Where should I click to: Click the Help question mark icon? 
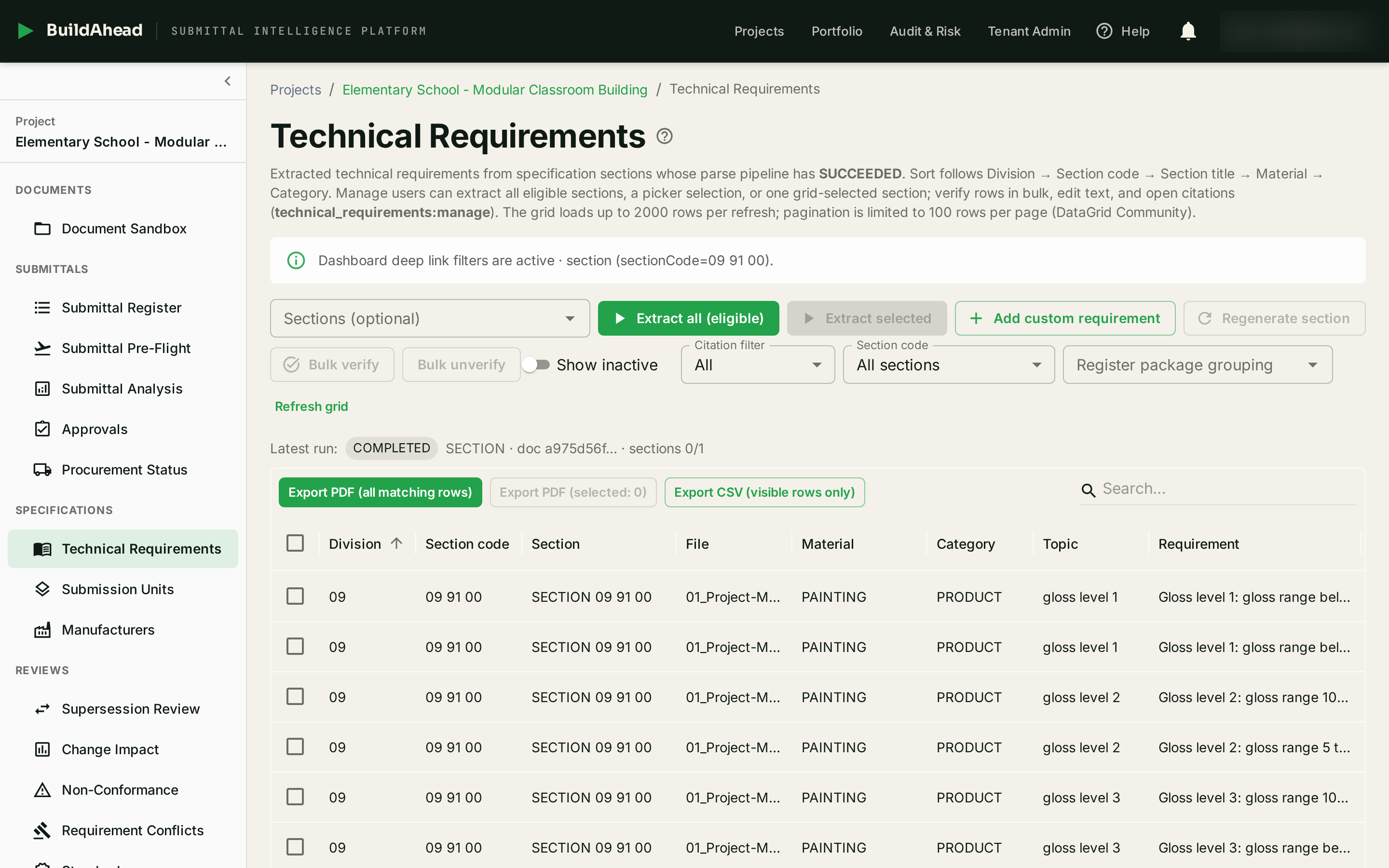point(1104,31)
